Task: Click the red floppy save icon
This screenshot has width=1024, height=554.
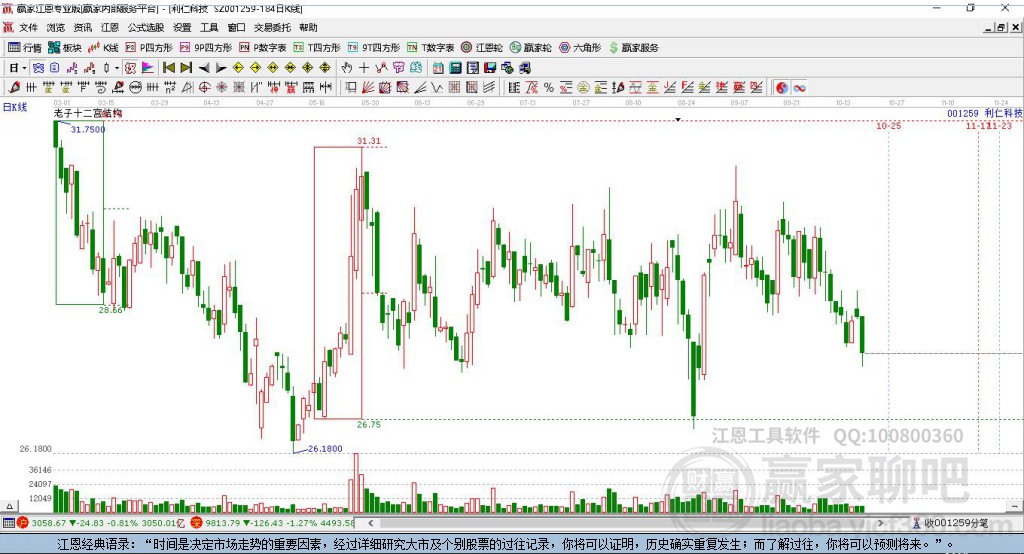Action: tap(490, 68)
